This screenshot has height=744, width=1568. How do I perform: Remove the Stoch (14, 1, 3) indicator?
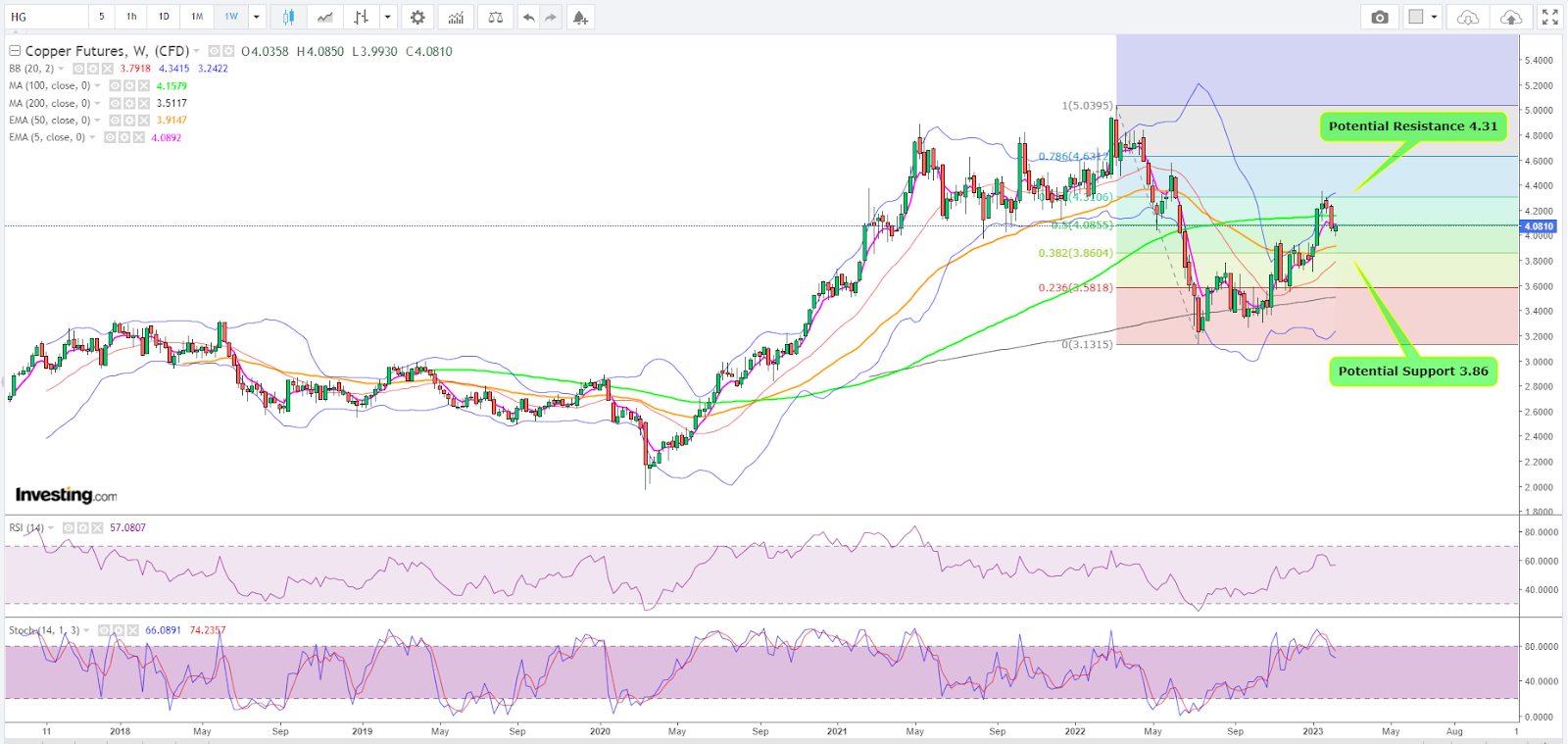click(x=132, y=630)
